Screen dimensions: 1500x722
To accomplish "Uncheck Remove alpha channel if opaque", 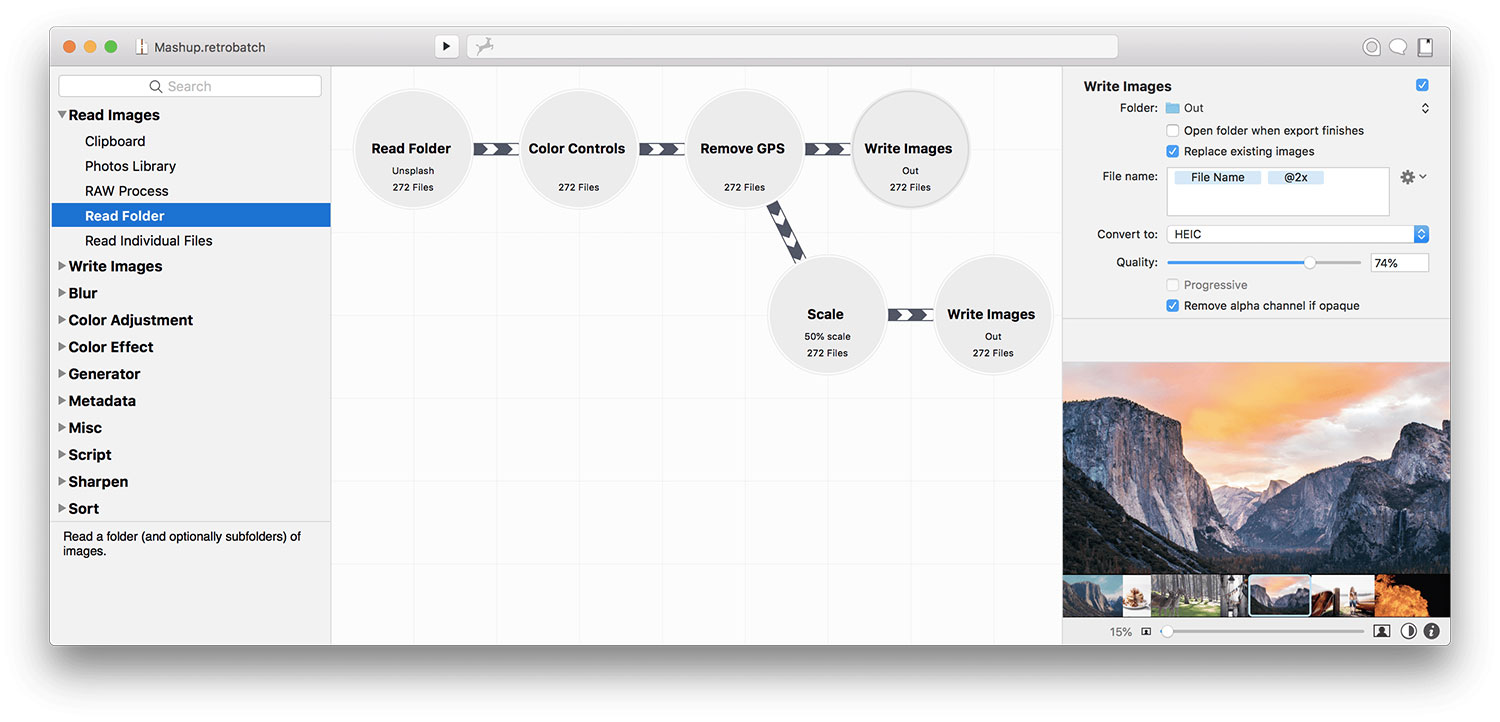I will pyautogui.click(x=1173, y=306).
